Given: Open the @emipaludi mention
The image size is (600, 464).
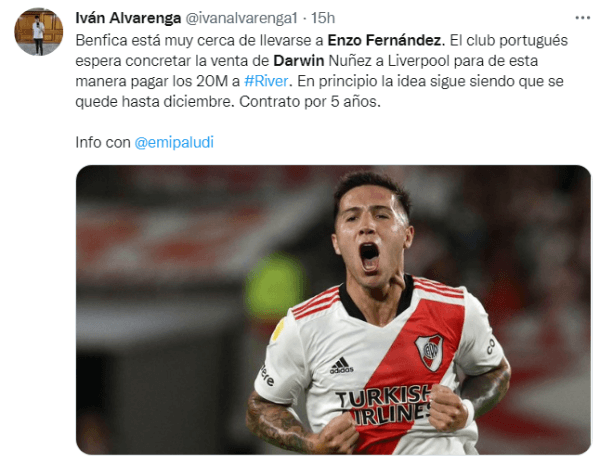Looking at the screenshot, I should pos(174,142).
